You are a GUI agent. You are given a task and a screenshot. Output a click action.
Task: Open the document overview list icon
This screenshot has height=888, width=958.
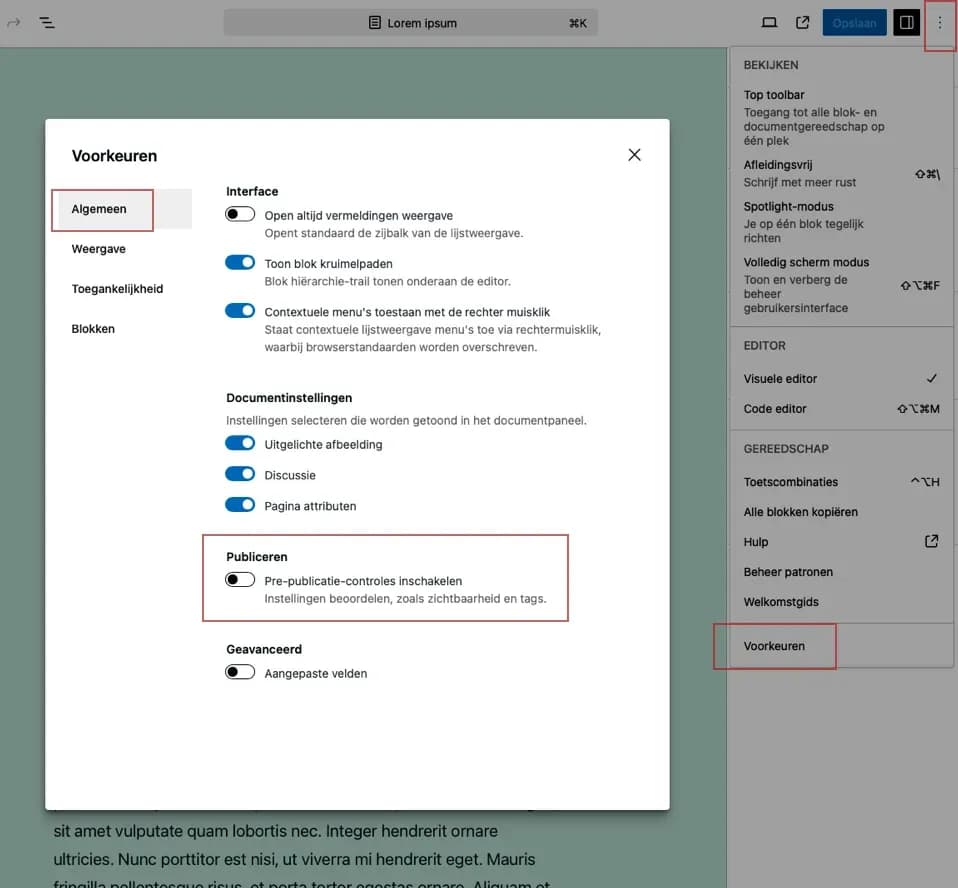pos(46,23)
